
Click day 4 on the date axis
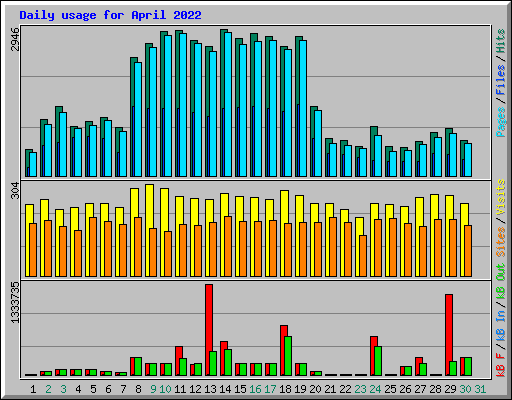(x=78, y=389)
